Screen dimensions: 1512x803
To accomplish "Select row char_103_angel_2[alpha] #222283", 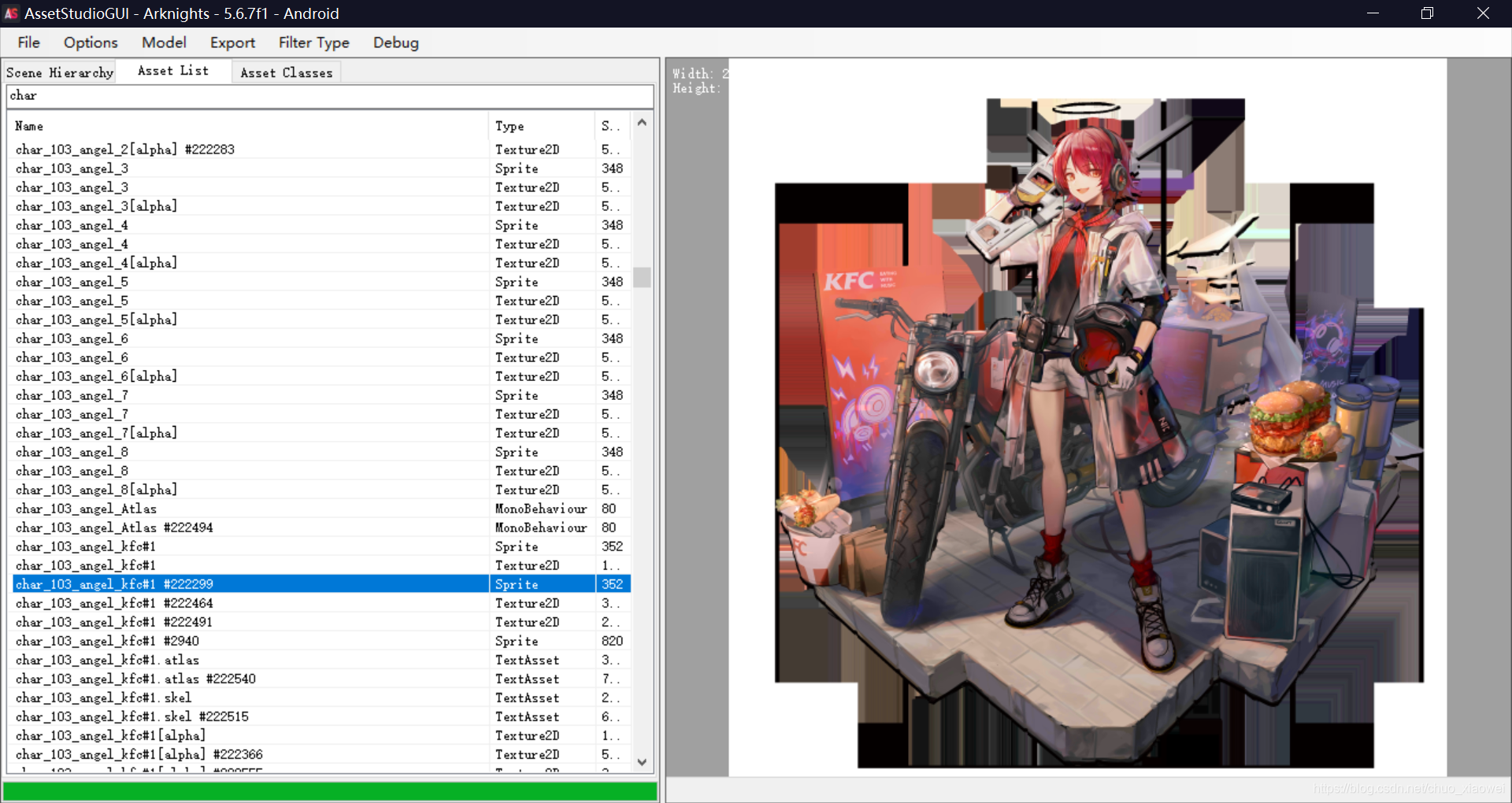I will (322, 150).
